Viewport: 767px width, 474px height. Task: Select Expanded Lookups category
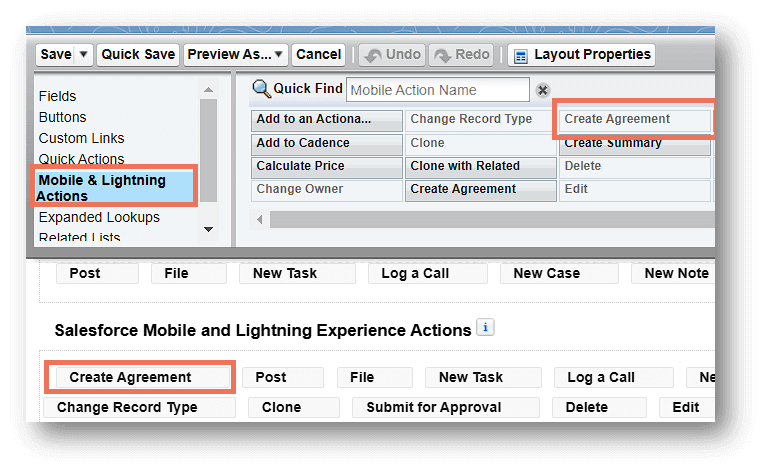[99, 217]
